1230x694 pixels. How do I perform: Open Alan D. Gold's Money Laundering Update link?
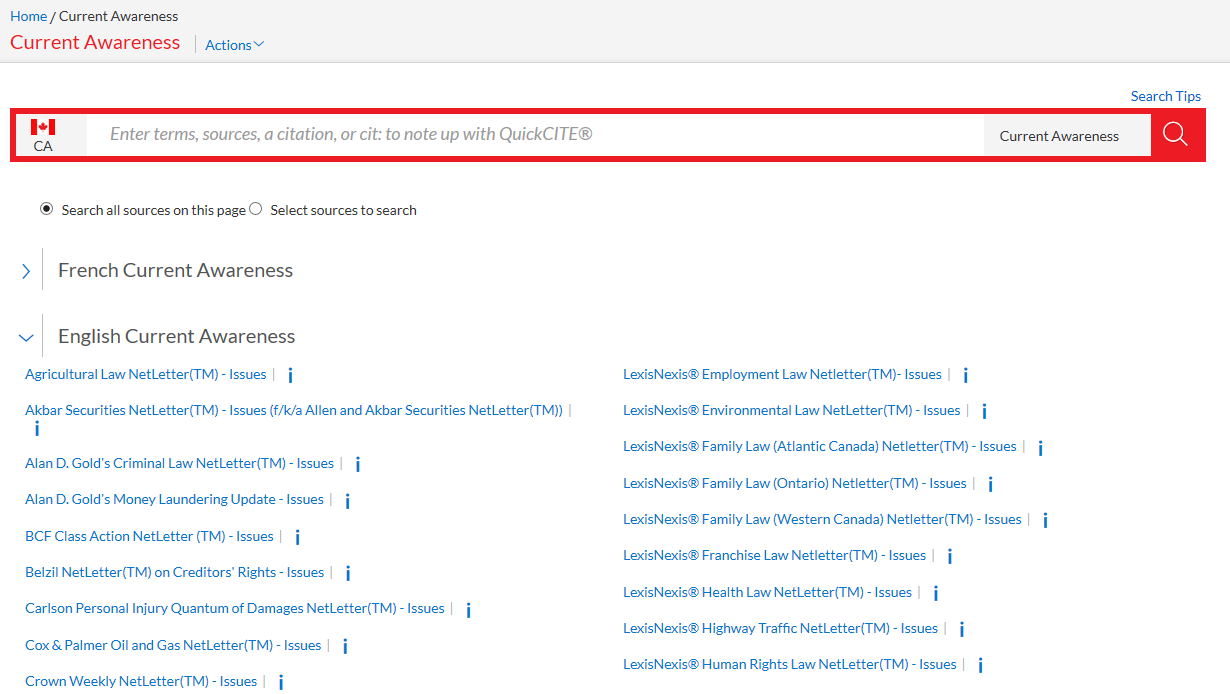(x=174, y=499)
